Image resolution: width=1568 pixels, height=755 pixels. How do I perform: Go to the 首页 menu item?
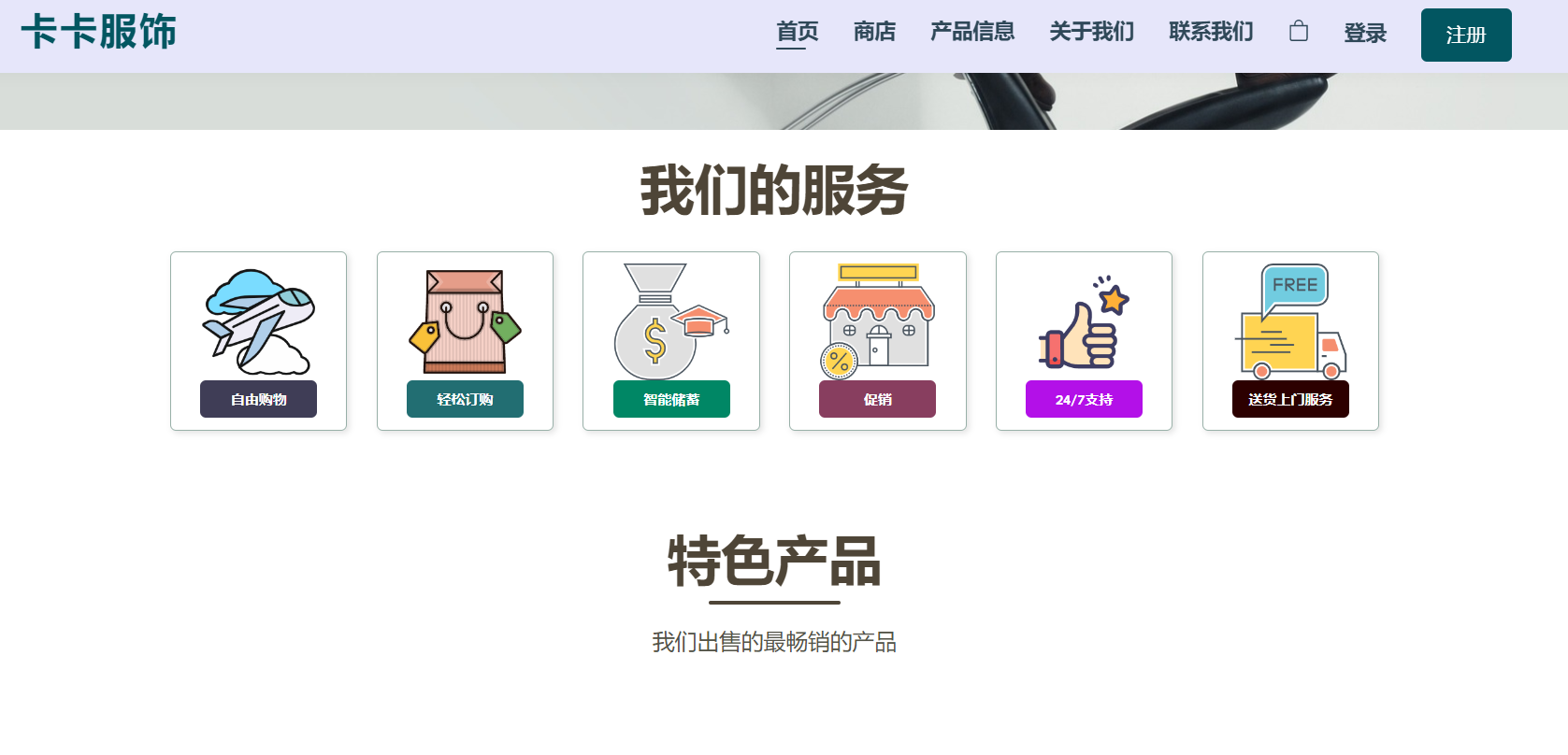(x=798, y=32)
